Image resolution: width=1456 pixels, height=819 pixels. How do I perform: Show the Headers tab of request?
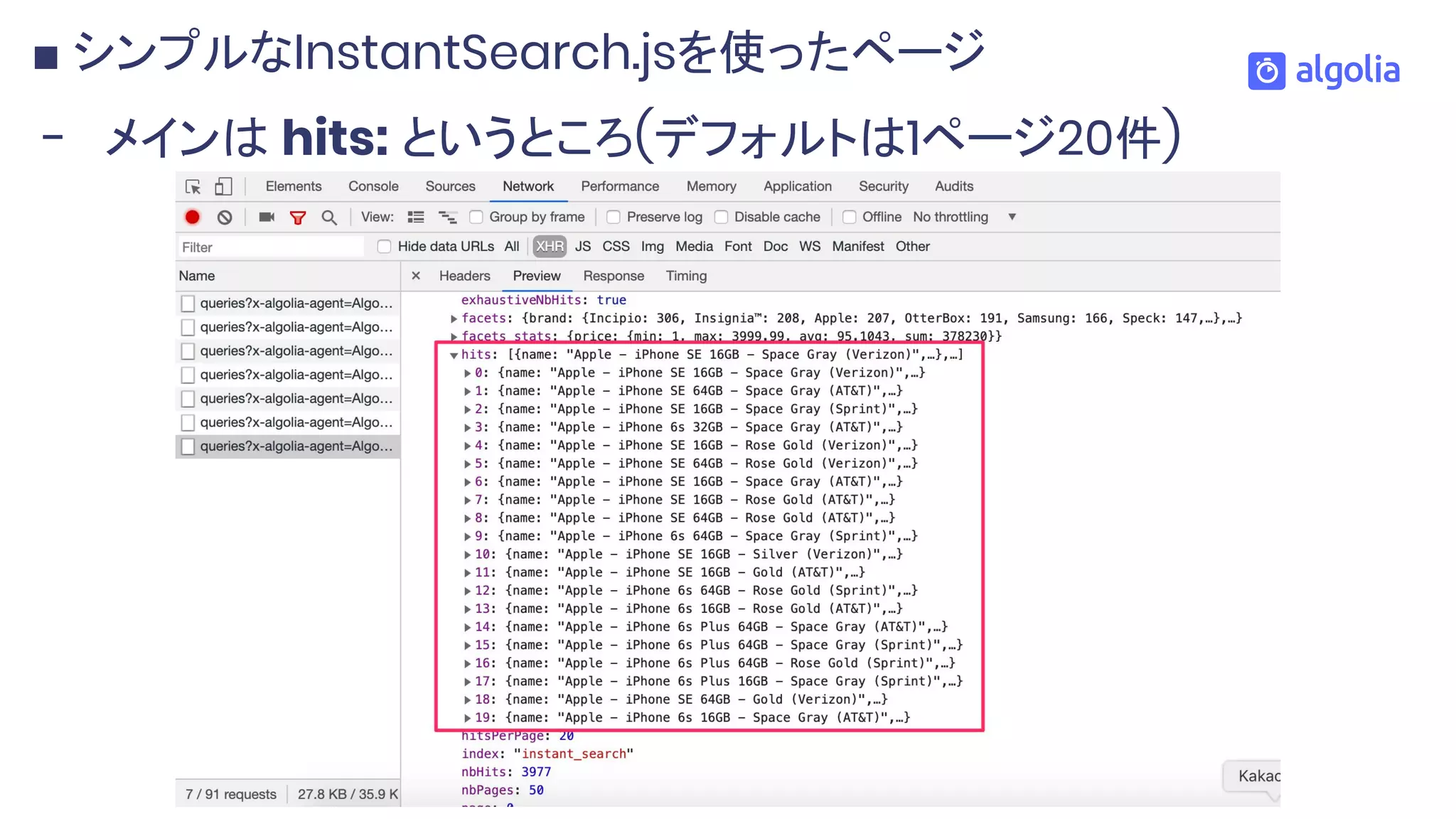[464, 276]
